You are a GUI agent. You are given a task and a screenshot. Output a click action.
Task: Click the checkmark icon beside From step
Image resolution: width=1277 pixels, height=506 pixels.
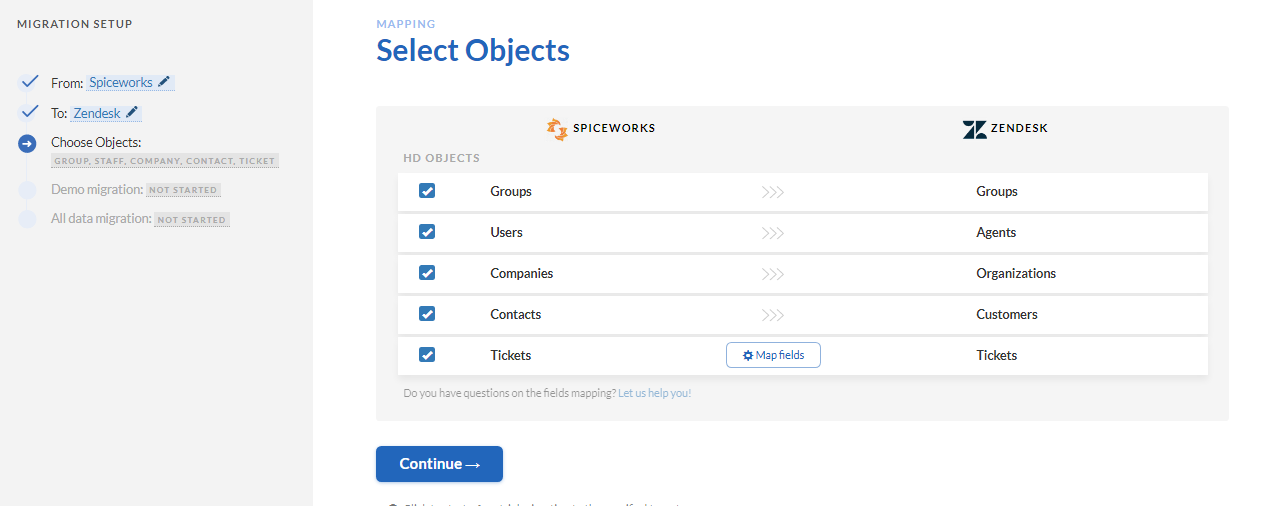29,82
